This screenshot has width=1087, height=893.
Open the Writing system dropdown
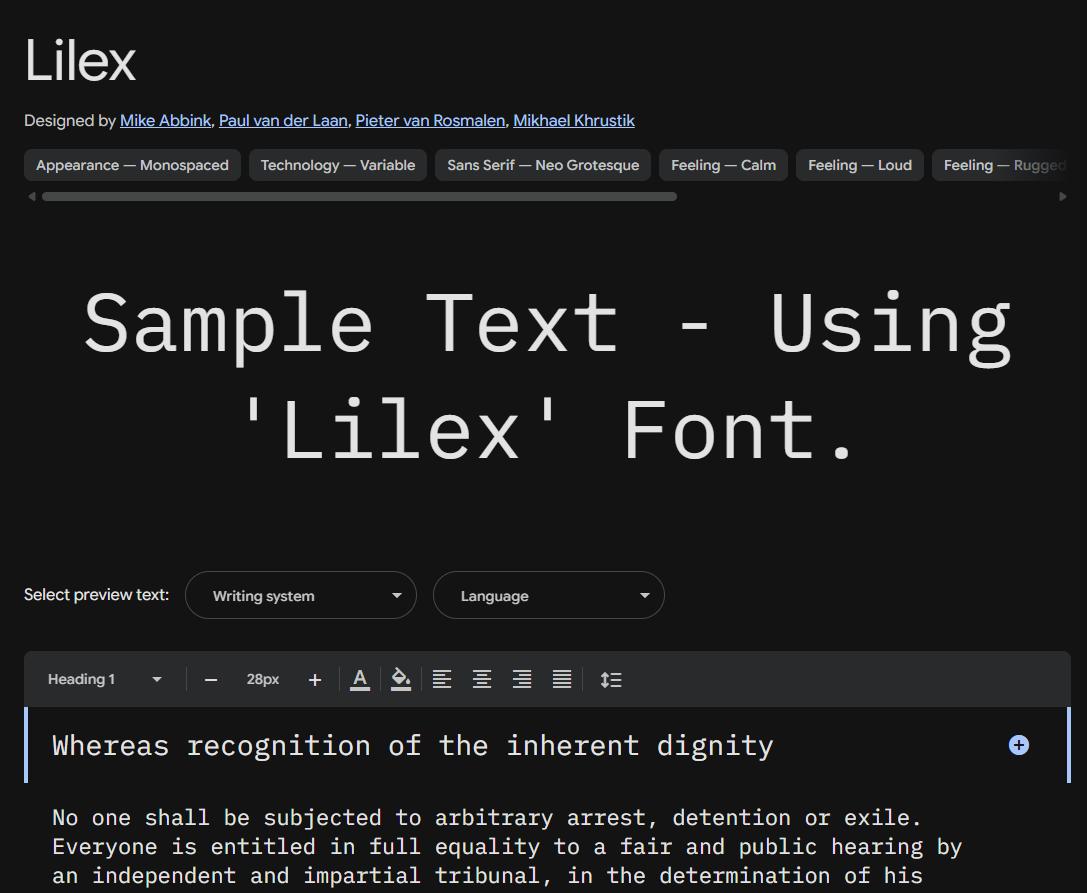coord(301,595)
